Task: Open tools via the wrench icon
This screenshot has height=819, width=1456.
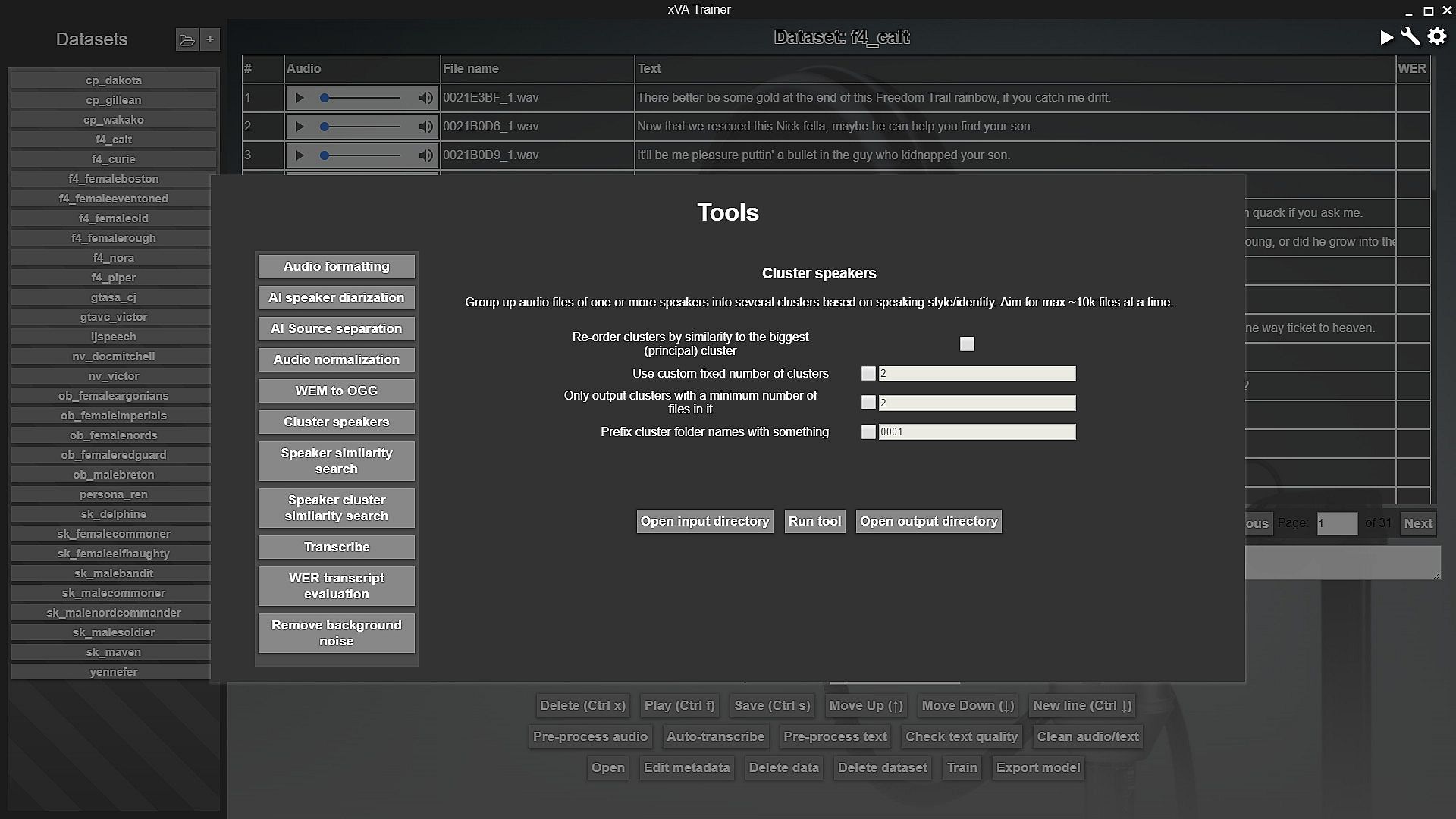Action: click(1410, 37)
